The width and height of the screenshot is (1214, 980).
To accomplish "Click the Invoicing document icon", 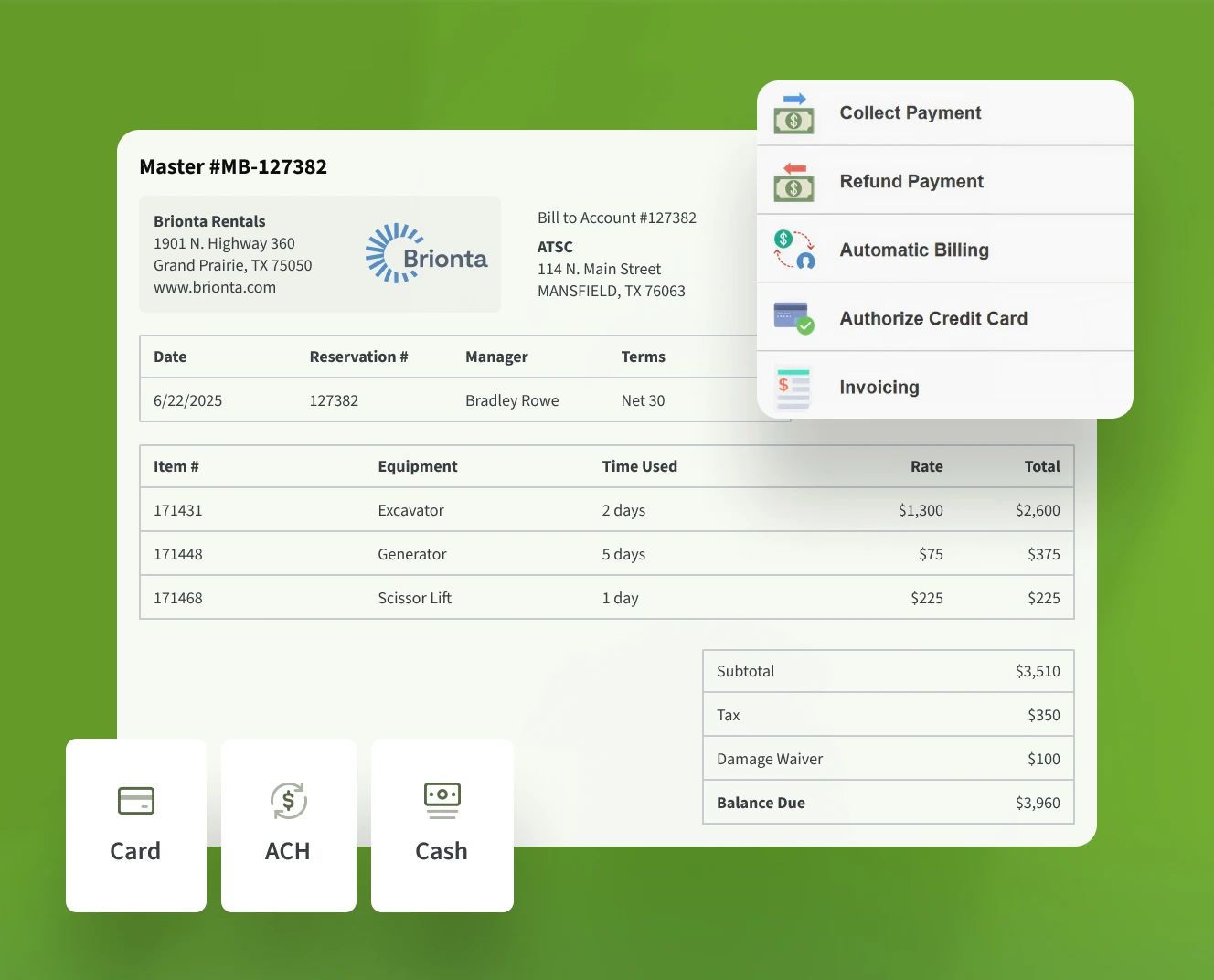I will point(793,387).
